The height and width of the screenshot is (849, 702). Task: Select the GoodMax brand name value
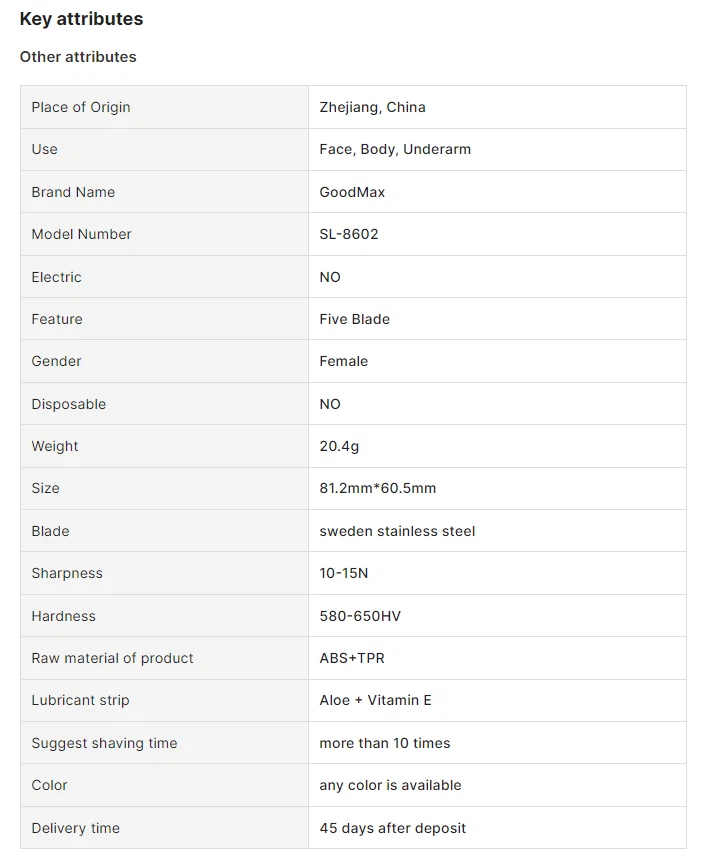352,192
